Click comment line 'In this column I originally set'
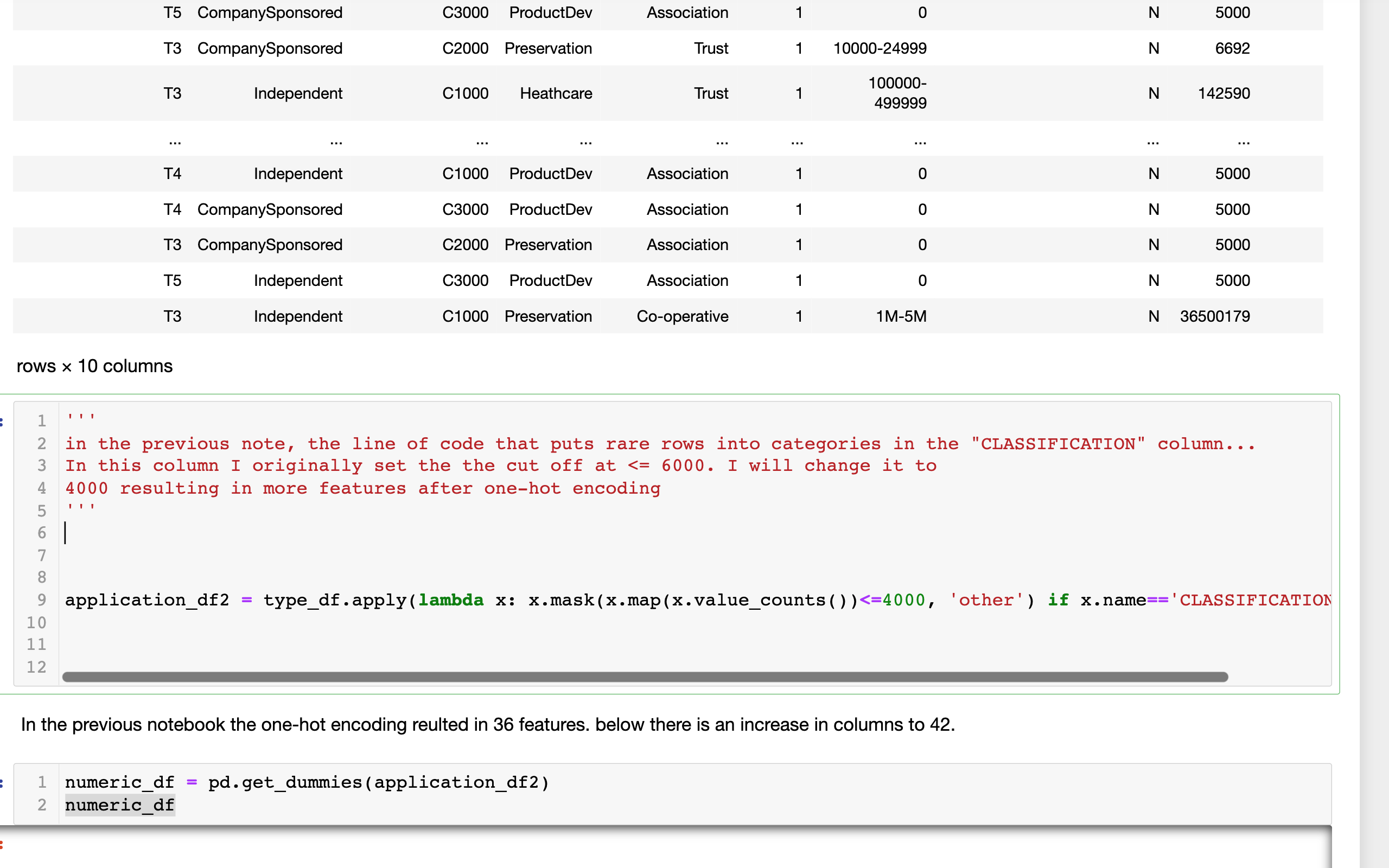The width and height of the screenshot is (1389, 868). point(500,465)
